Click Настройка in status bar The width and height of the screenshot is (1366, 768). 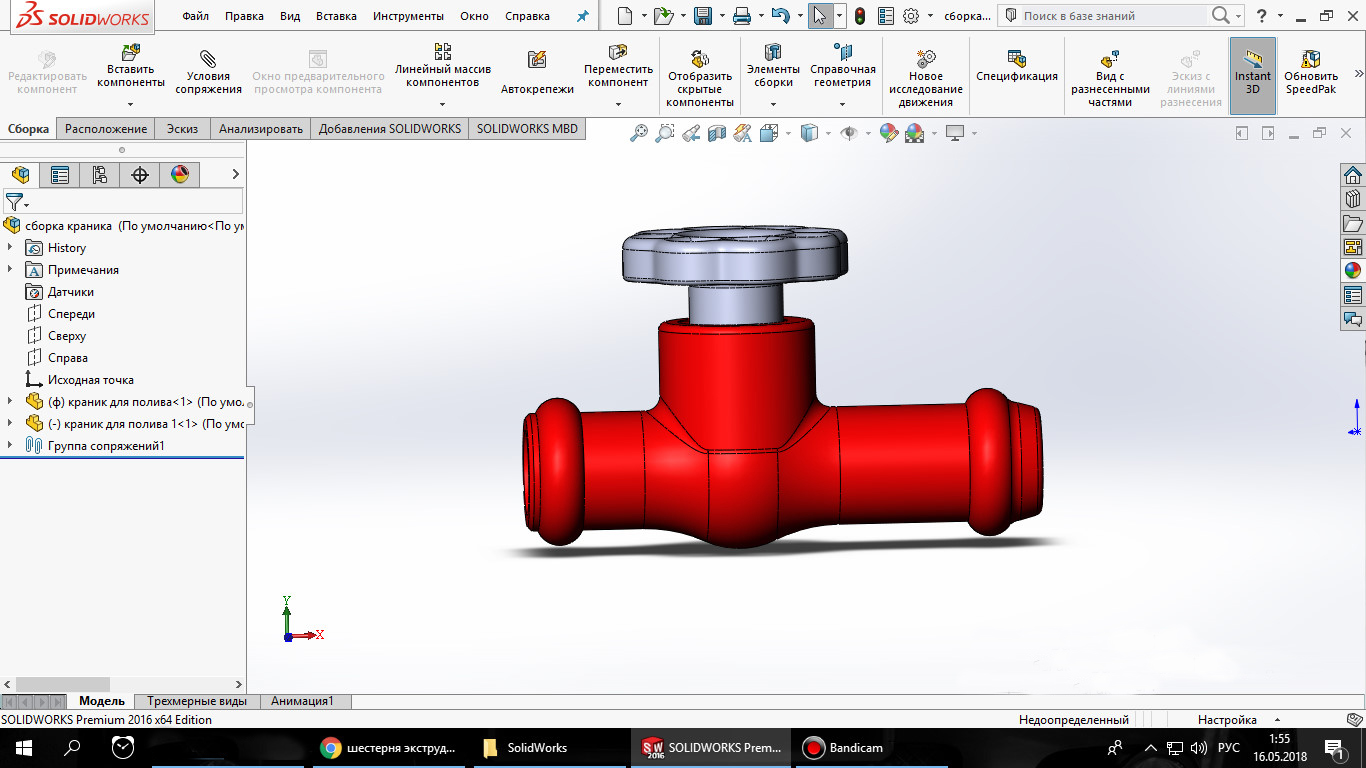tap(1227, 719)
